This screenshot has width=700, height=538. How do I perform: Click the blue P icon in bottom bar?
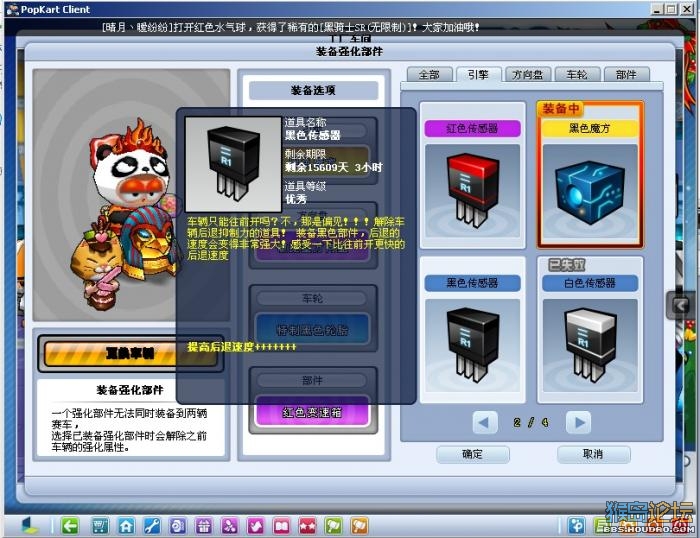tap(576, 525)
